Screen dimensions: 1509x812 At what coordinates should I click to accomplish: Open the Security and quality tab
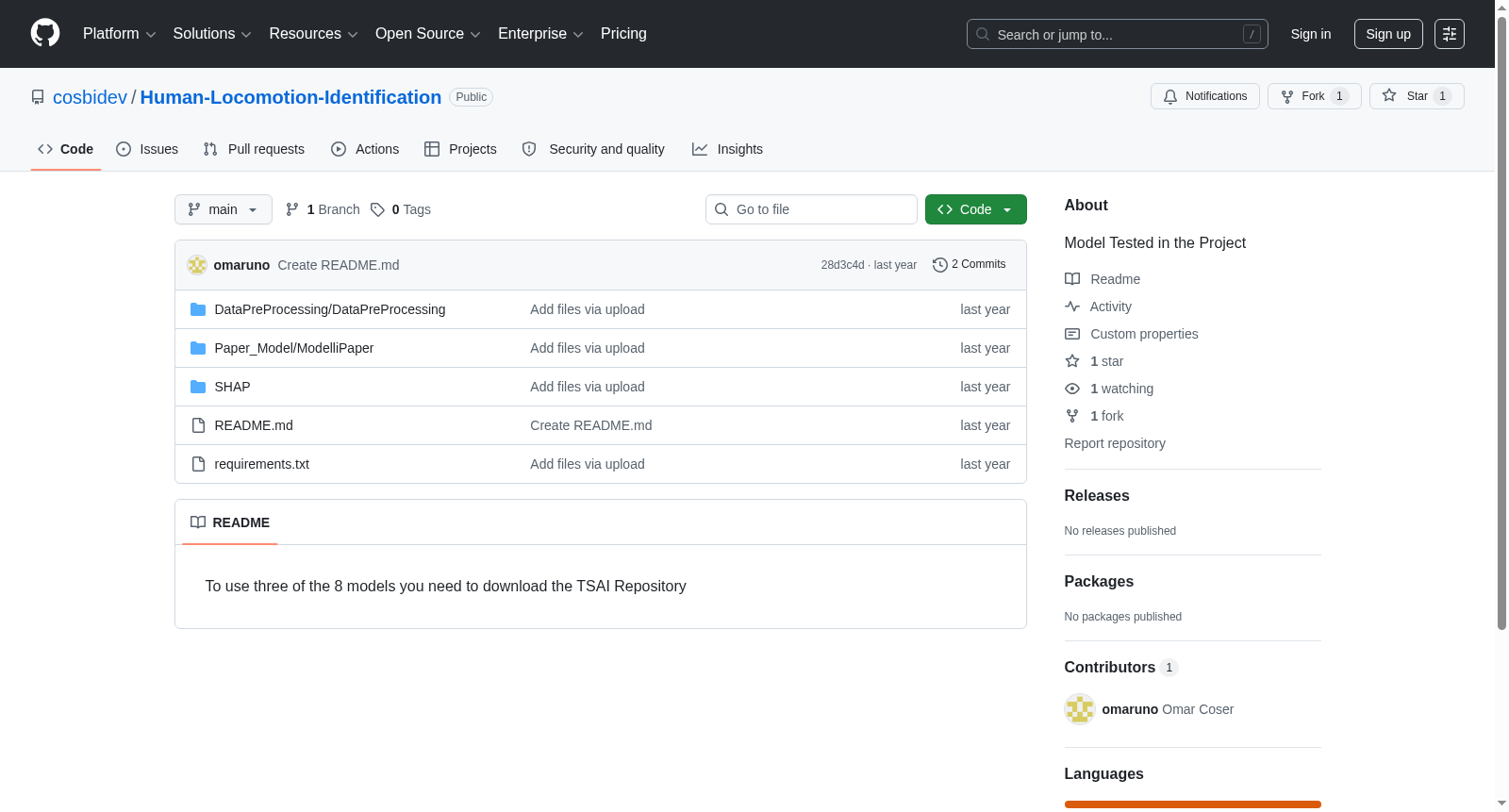coord(593,149)
